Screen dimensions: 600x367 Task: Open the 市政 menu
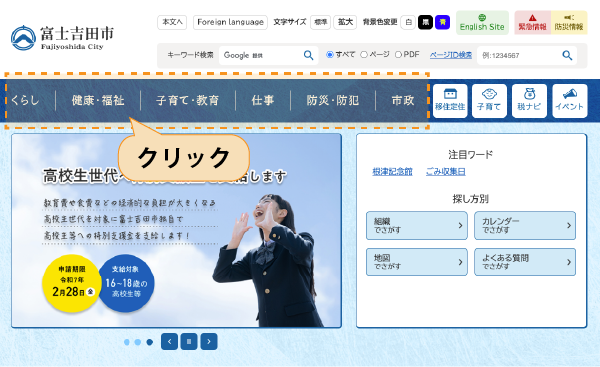click(x=403, y=100)
